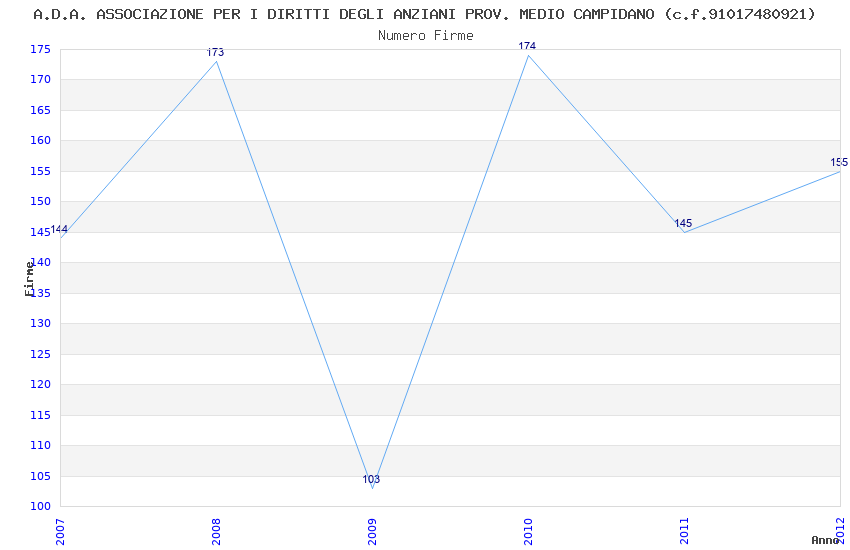850x550 pixels.
Task: Click the x-axis year label 2010
Action: (x=529, y=532)
